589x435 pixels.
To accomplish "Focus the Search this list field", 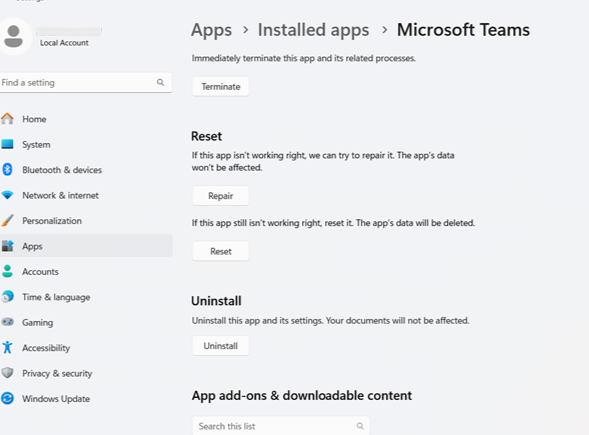I will (281, 426).
